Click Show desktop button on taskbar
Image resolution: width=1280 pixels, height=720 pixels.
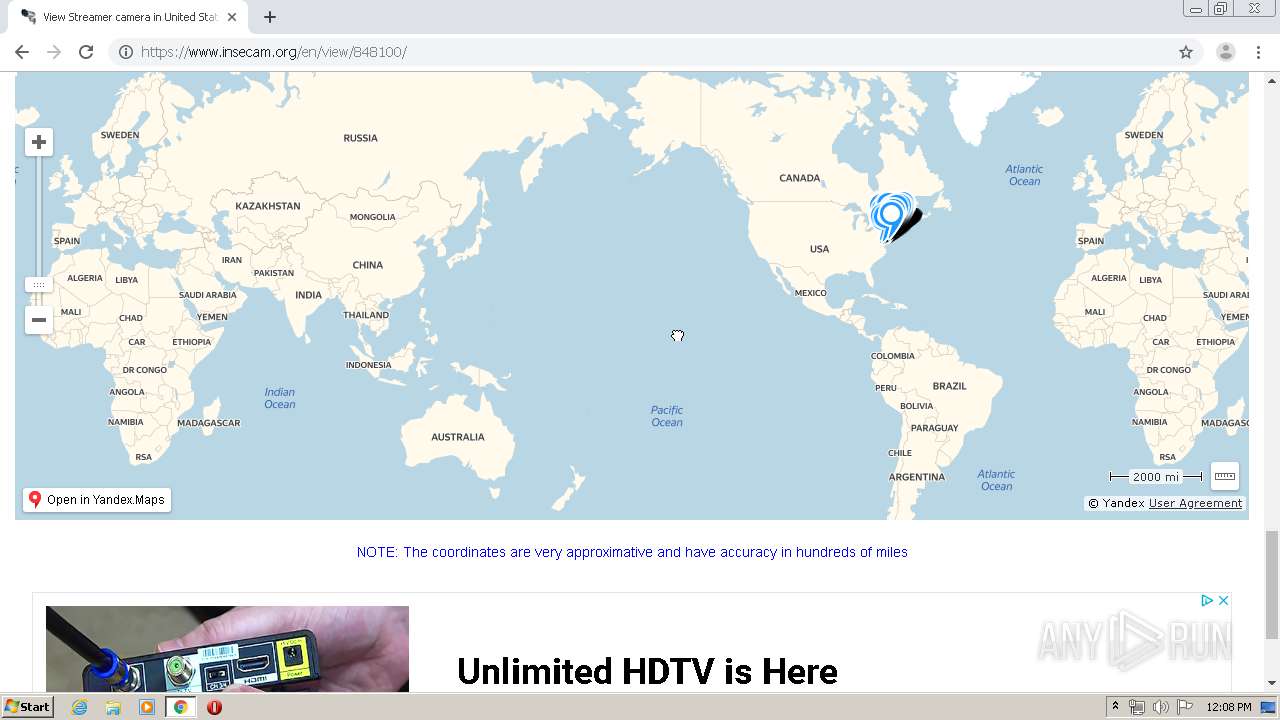(x=1269, y=707)
